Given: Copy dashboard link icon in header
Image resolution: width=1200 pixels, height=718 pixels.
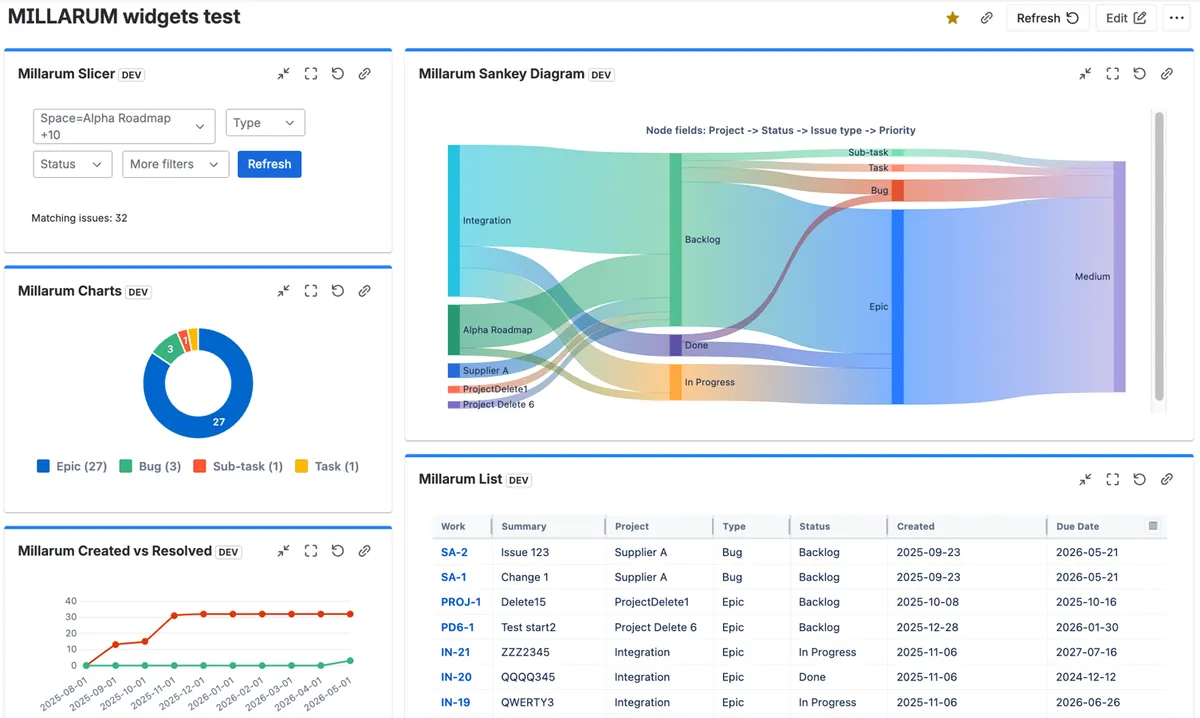Looking at the screenshot, I should 987,18.
